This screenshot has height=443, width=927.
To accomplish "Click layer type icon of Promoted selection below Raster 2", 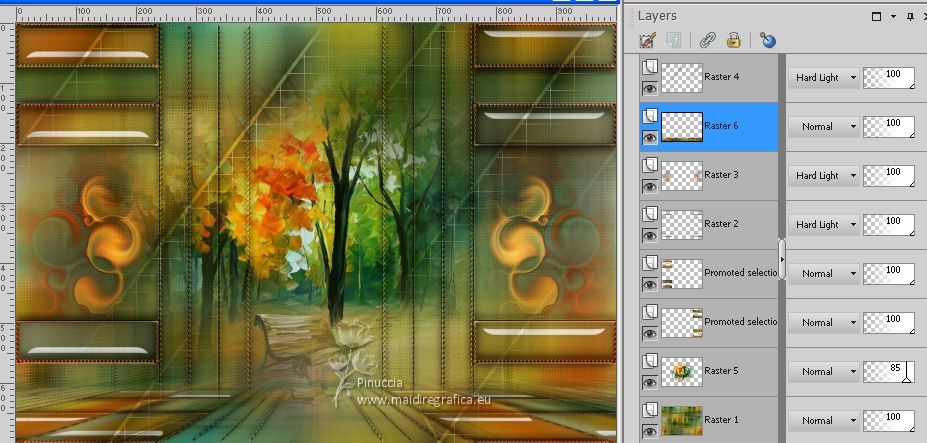I will tap(650, 263).
